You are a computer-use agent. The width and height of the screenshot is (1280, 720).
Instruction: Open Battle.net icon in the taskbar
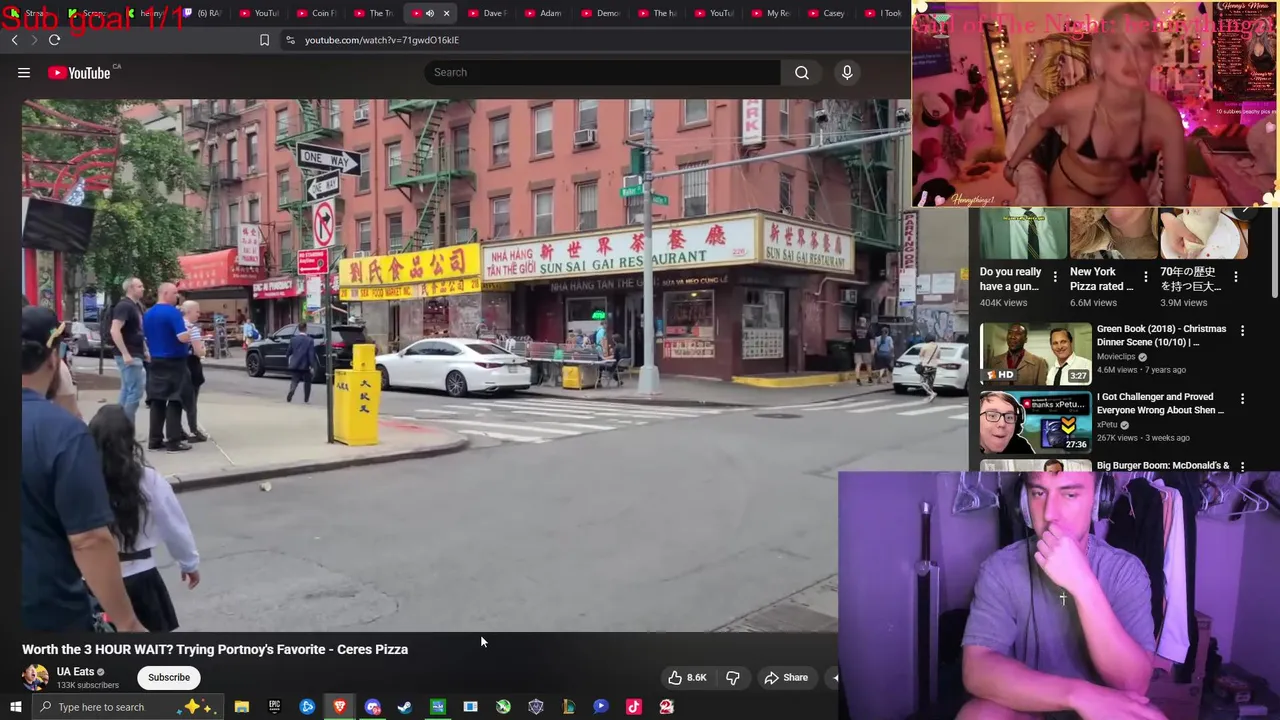(307, 707)
